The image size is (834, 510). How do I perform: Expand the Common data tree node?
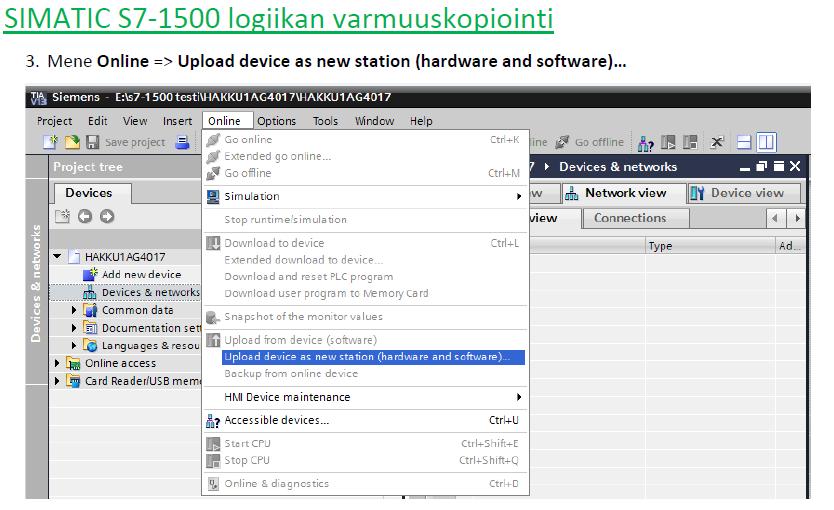[x=74, y=310]
